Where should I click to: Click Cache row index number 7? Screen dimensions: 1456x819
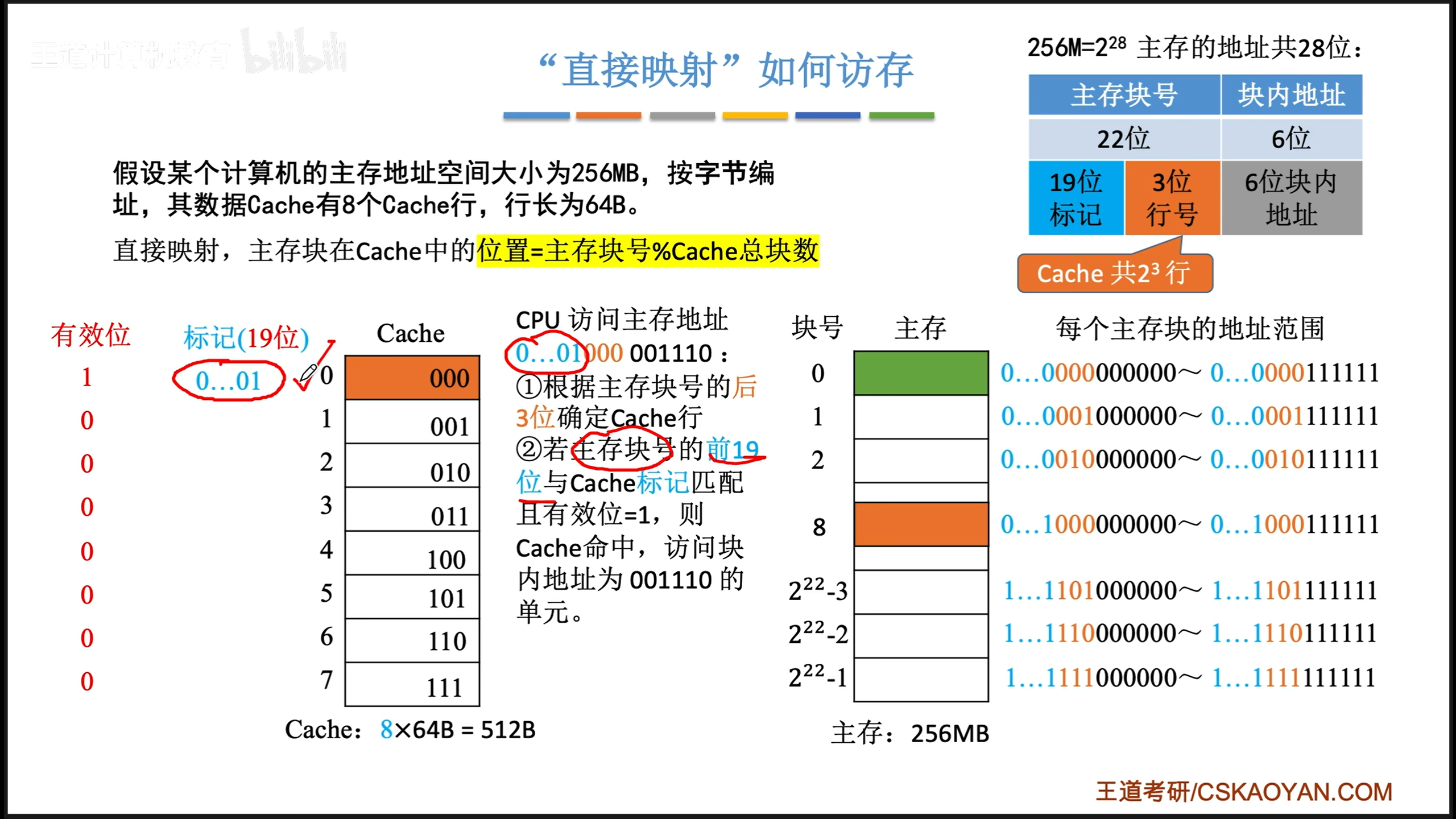click(x=326, y=680)
